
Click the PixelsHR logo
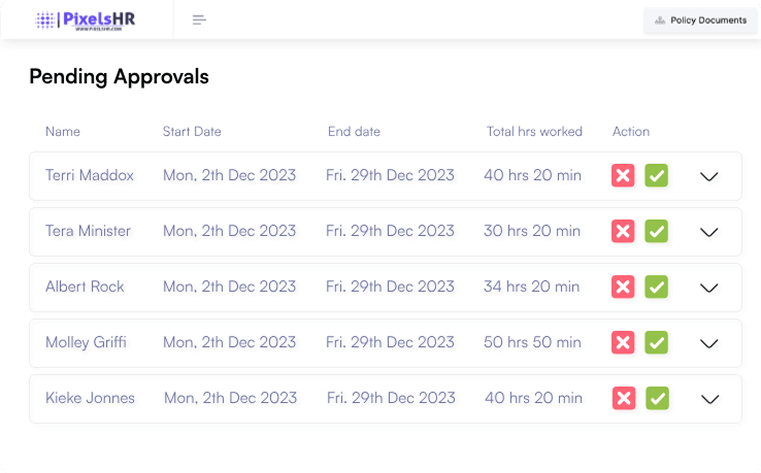[x=85, y=20]
